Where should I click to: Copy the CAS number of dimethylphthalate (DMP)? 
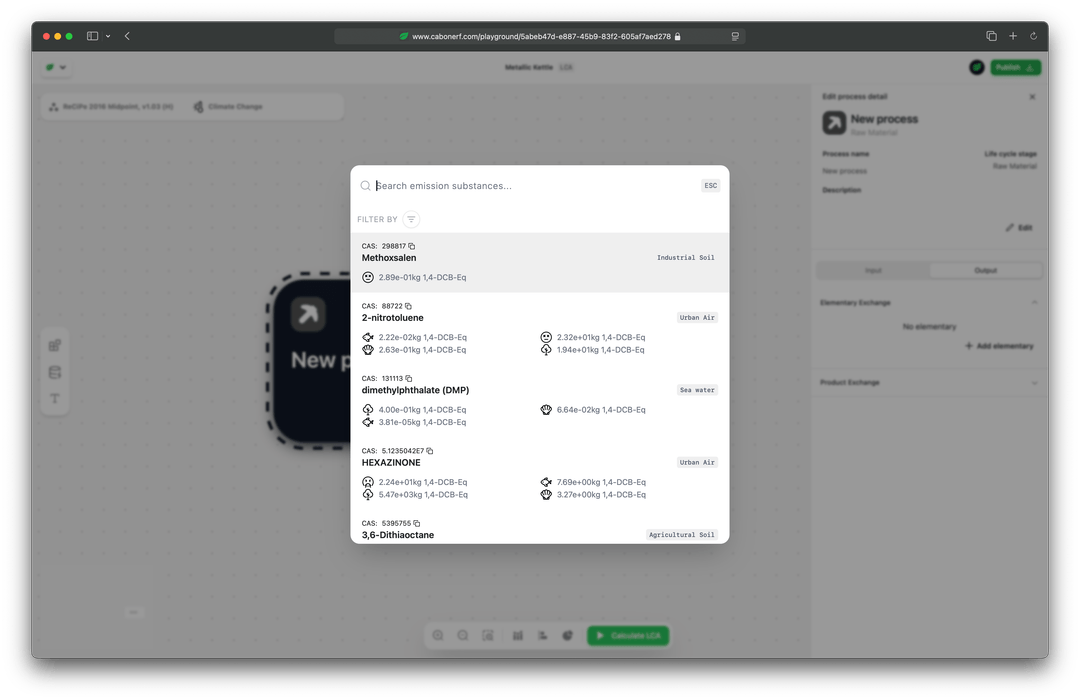tap(408, 378)
